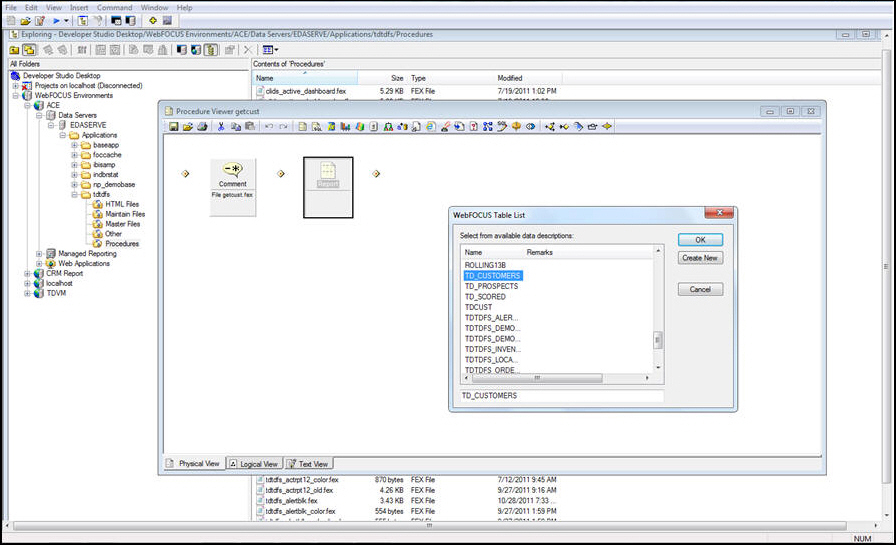Viewport: 896px width, 545px height.
Task: Select TDCUST in the table list
Action: point(478,307)
